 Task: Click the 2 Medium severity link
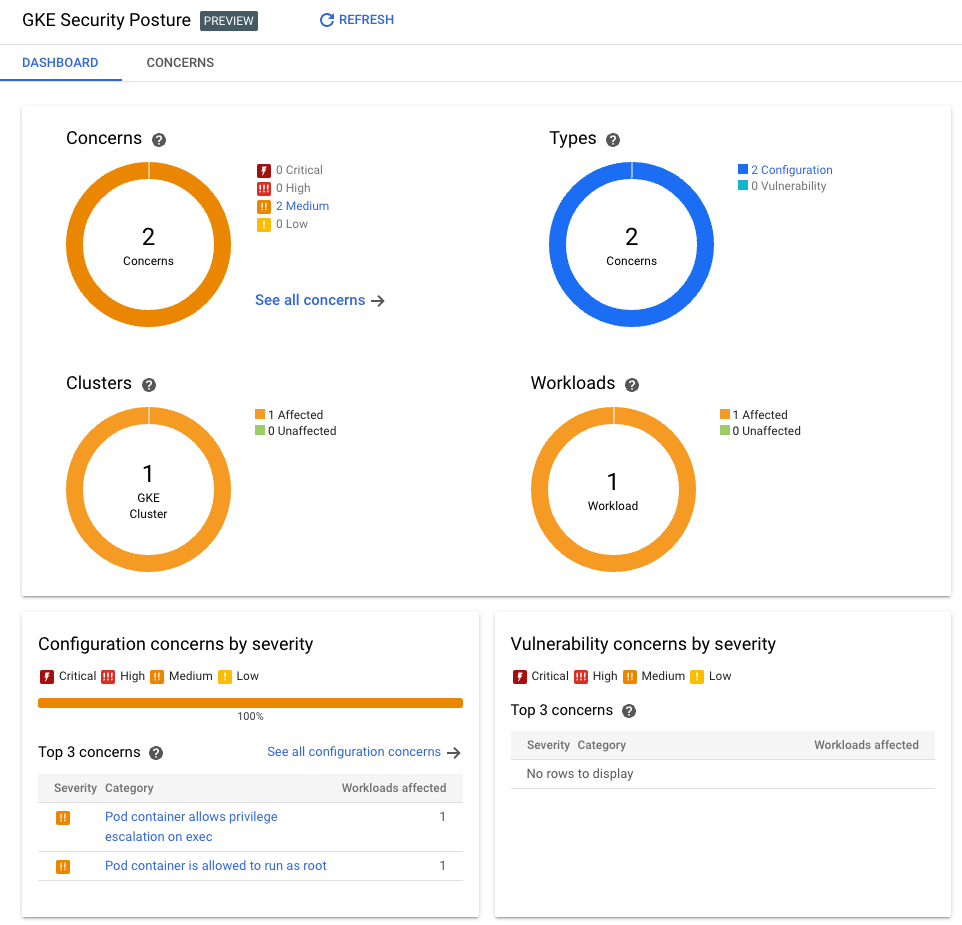coord(302,206)
